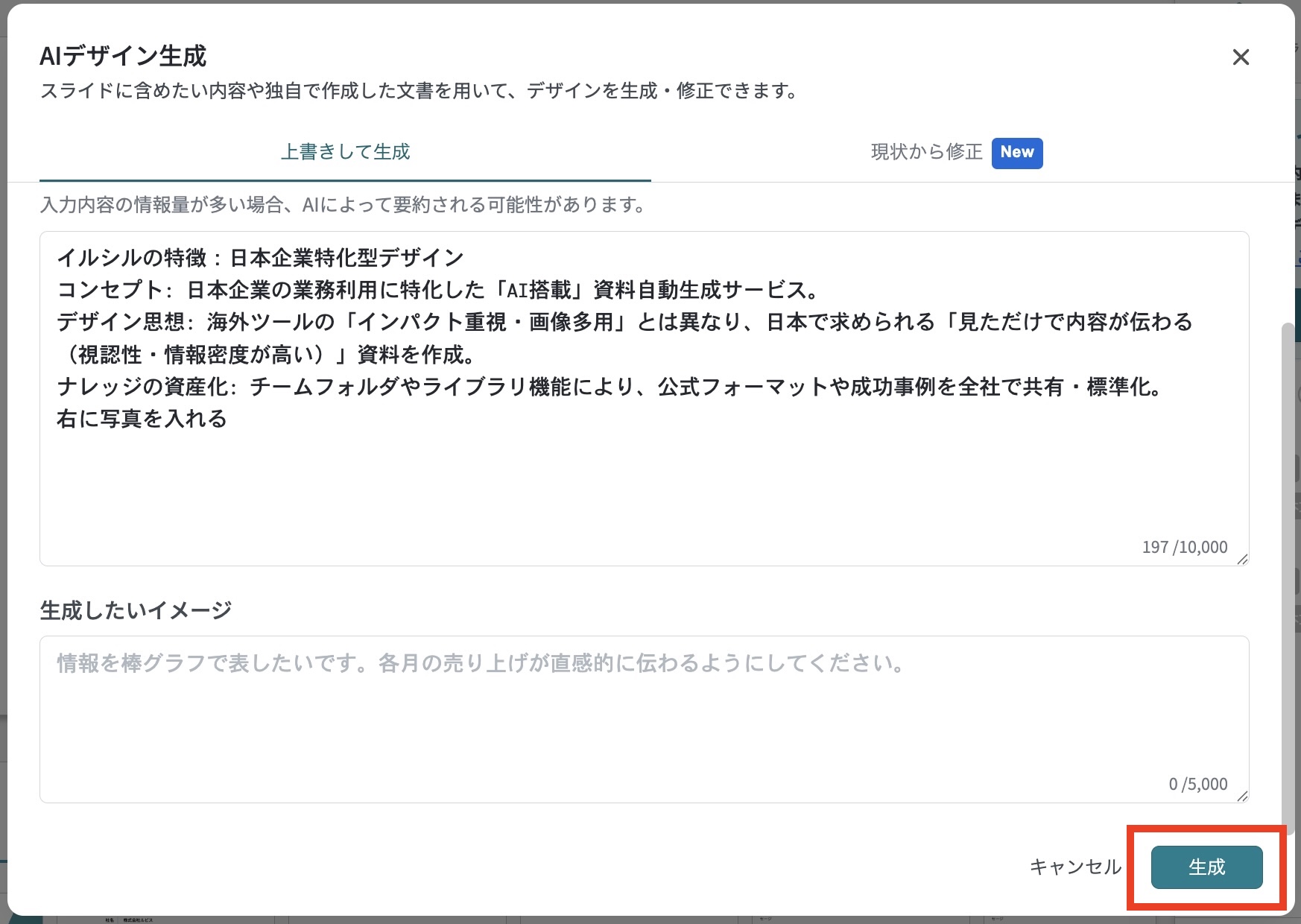The height and width of the screenshot is (924, 1301).
Task: Cancel with the キャンセル button
Action: click(1075, 867)
